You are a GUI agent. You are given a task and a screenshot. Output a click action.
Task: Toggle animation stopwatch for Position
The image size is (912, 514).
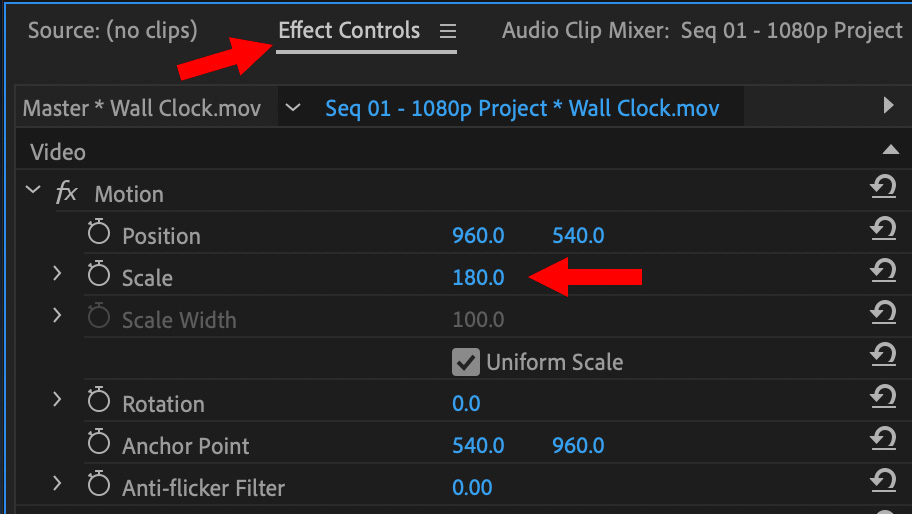click(x=99, y=232)
